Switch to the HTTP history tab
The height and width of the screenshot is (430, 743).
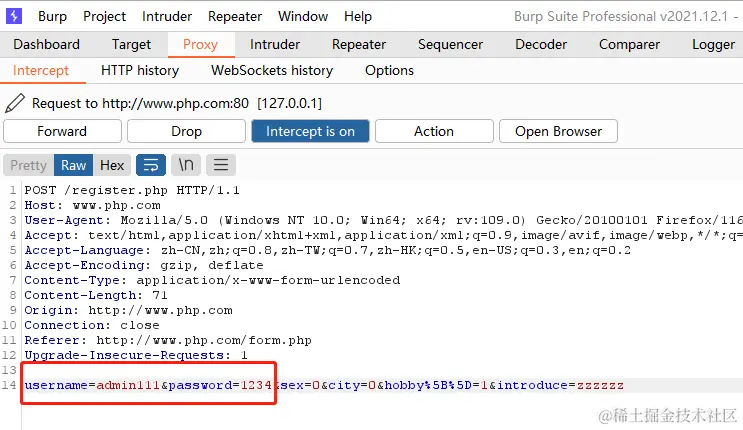click(x=140, y=71)
